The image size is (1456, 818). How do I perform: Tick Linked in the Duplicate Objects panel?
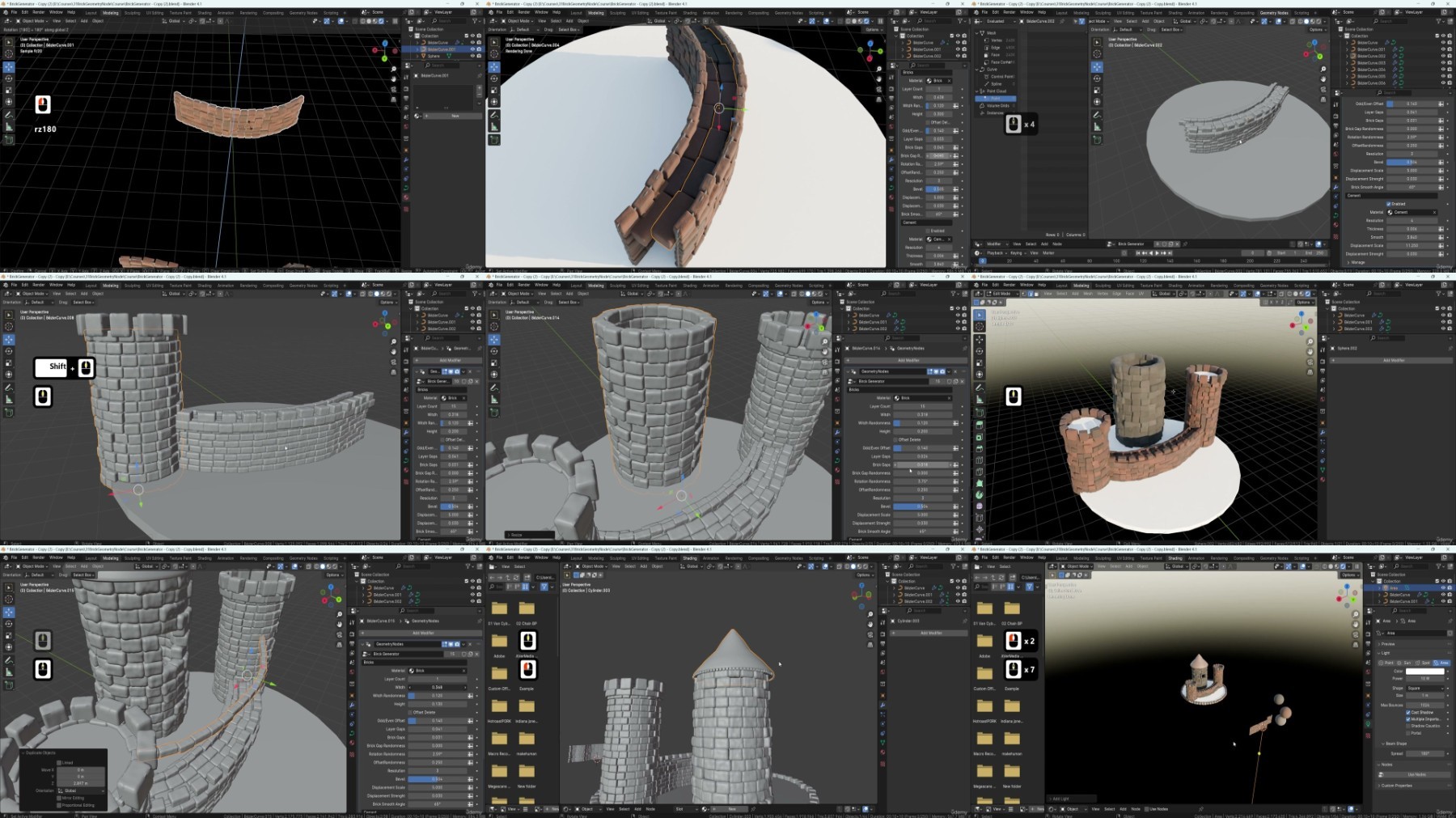60,762
